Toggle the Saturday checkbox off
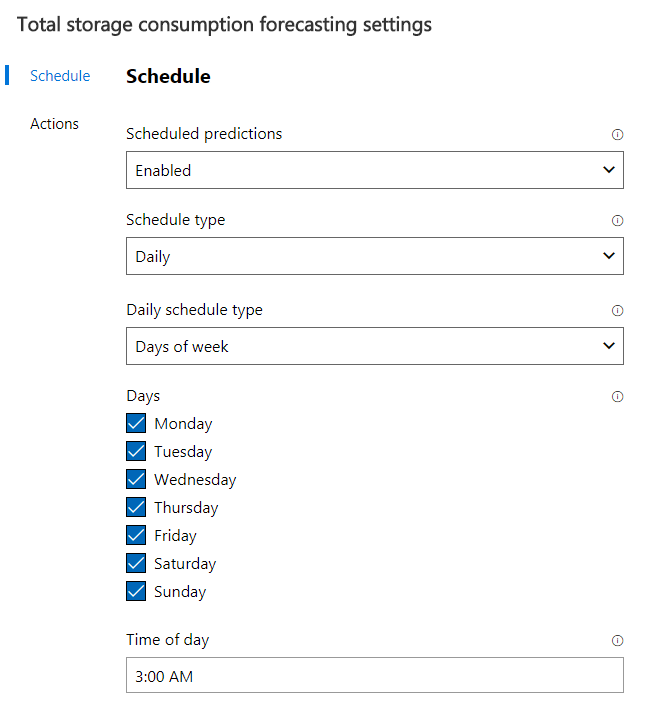667x722 pixels. pyautogui.click(x=137, y=563)
